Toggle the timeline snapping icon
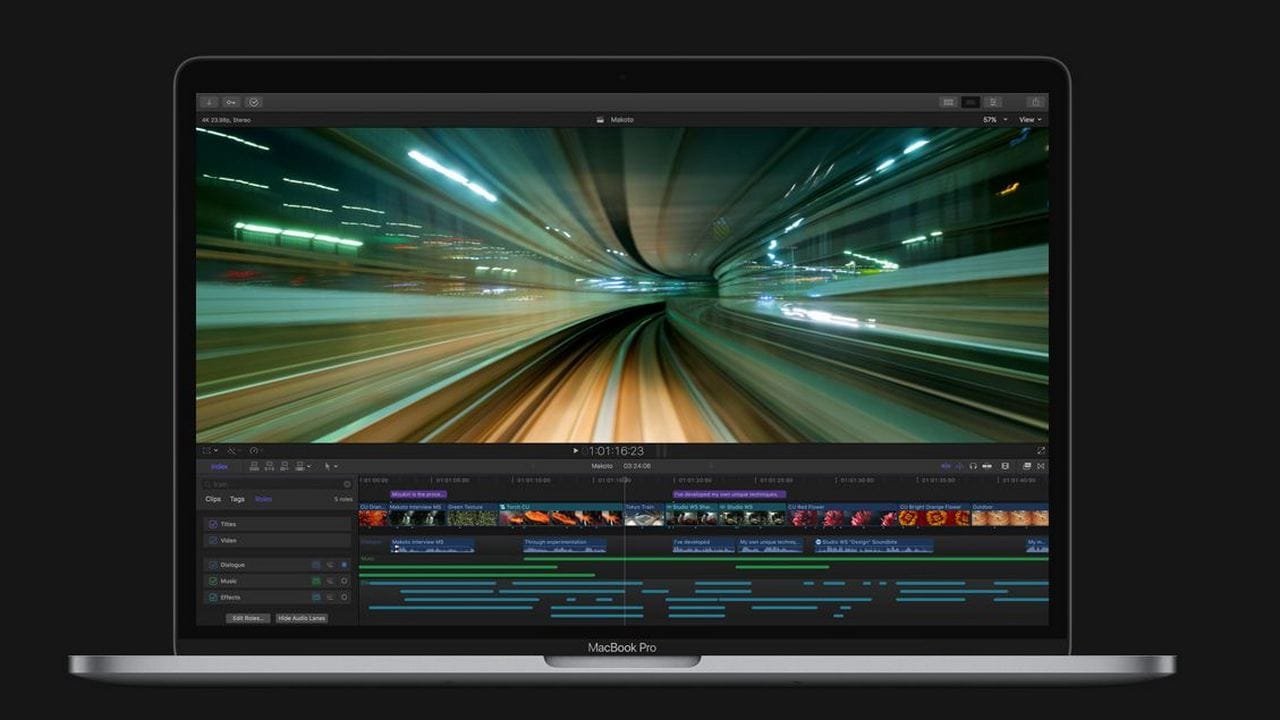 pyautogui.click(x=988, y=466)
